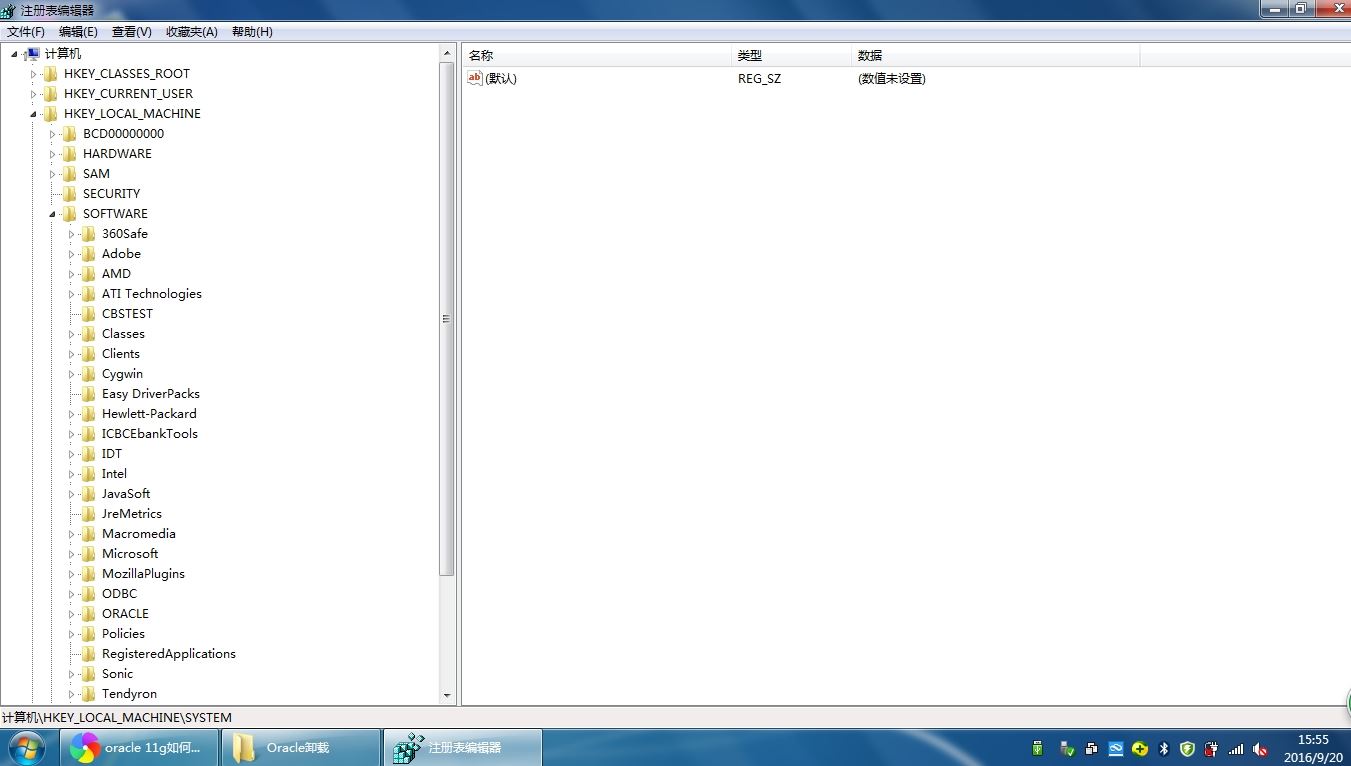Click the overlapping windows tray icon
The image size is (1351, 766).
pyautogui.click(x=1091, y=748)
